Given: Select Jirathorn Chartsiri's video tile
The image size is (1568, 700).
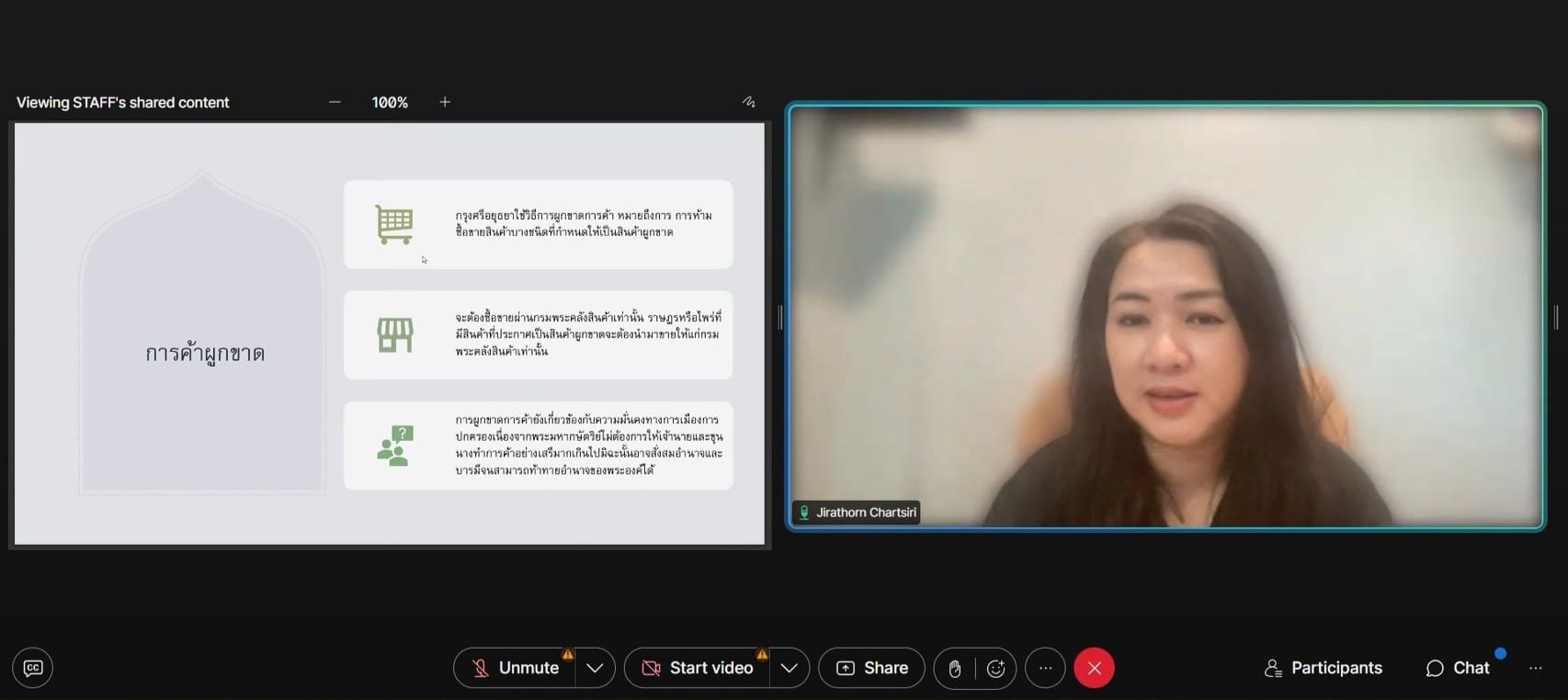Looking at the screenshot, I should coord(1165,316).
